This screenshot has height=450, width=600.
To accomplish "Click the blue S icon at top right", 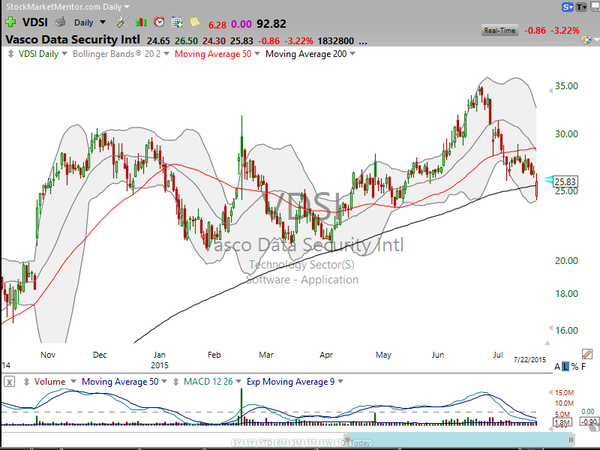I will [x=567, y=7].
